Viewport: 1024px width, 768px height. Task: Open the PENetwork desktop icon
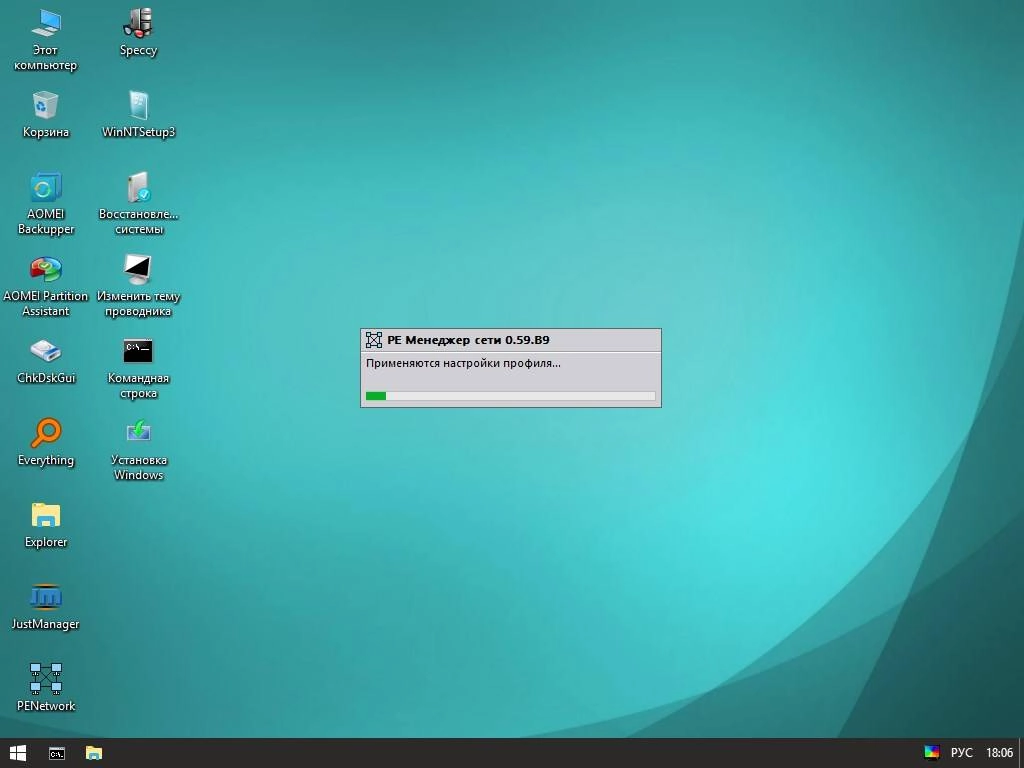pos(45,688)
